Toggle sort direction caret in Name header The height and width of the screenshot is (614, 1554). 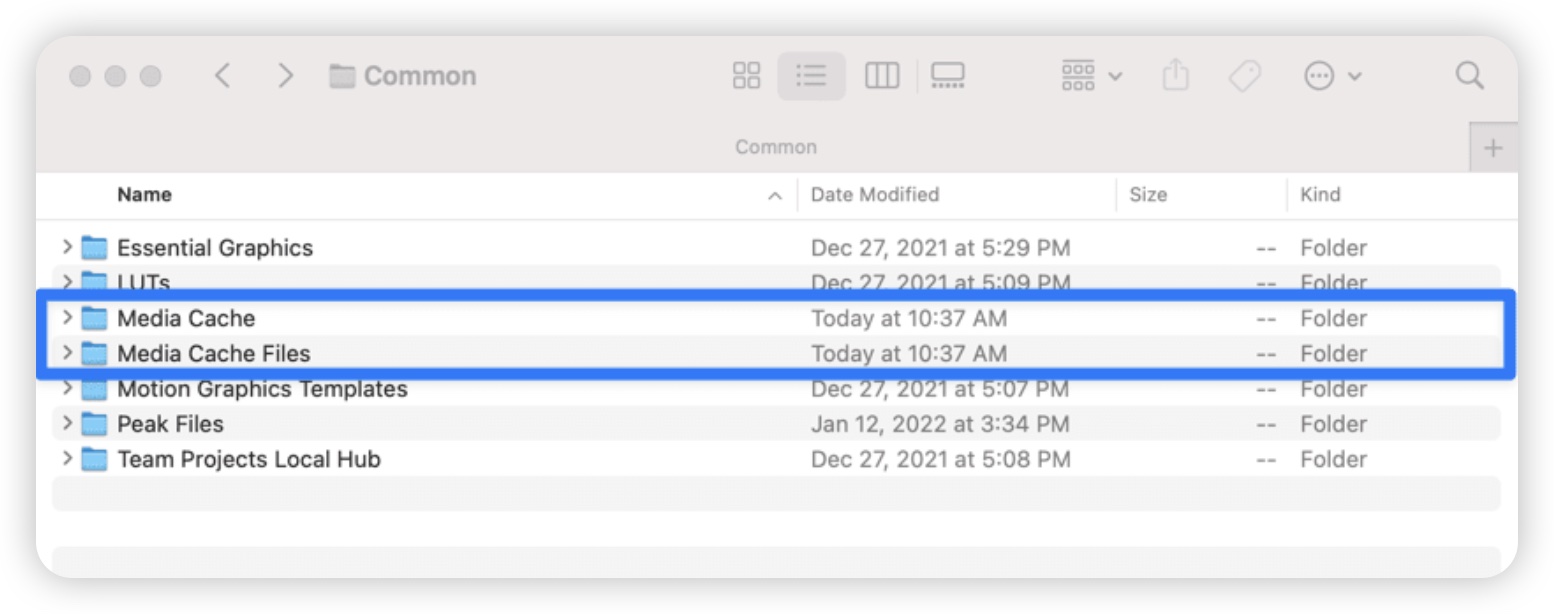tap(774, 196)
